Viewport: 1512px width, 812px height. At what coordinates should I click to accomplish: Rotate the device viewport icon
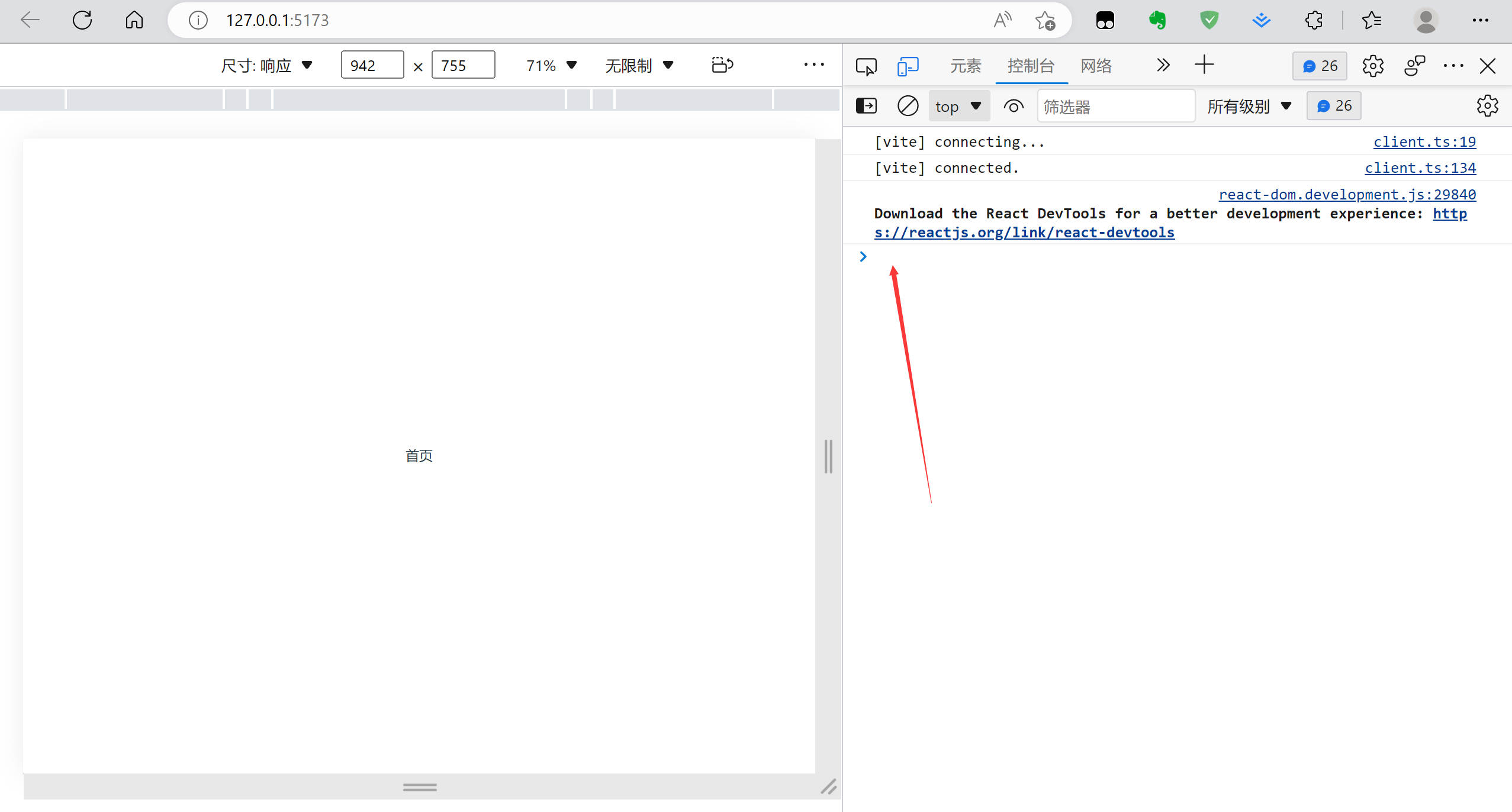tap(722, 65)
